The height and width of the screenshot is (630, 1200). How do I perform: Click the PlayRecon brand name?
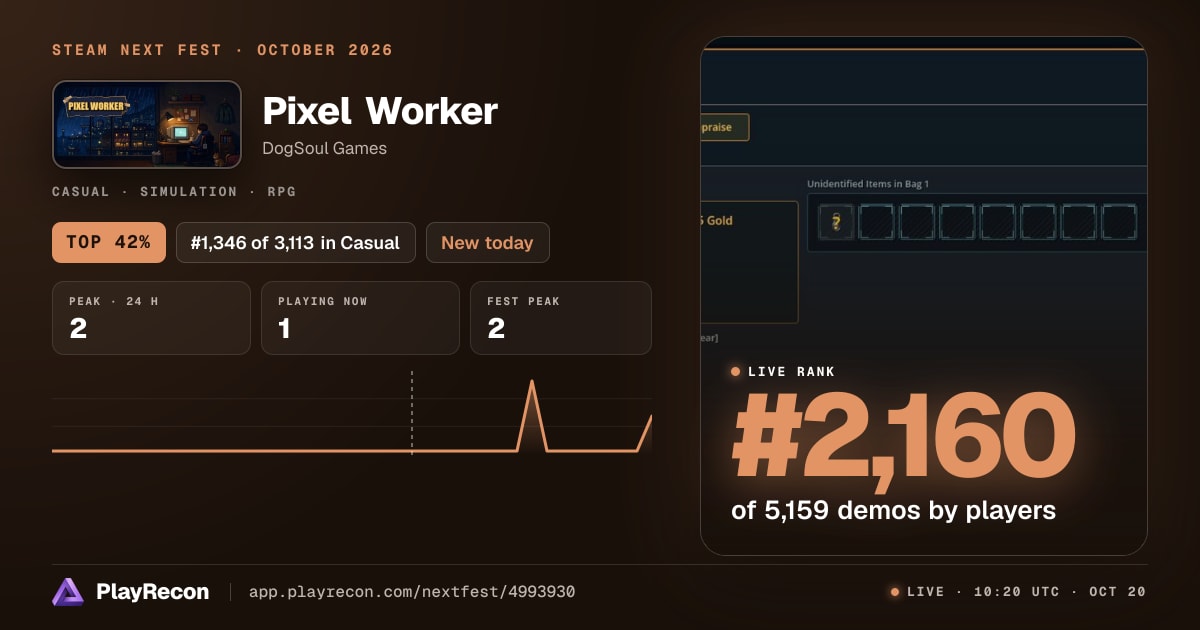click(153, 592)
